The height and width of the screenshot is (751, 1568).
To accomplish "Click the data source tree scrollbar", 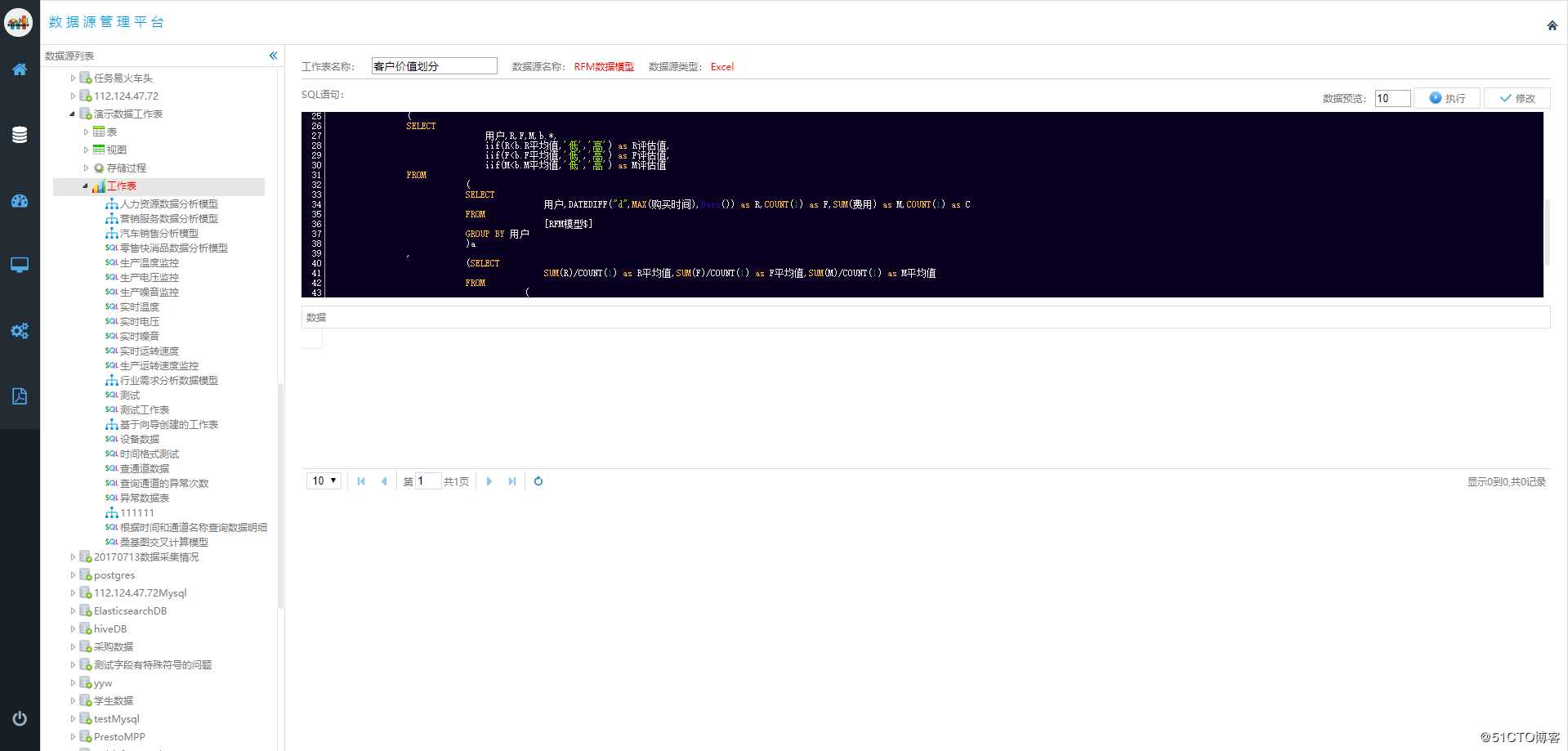I will tap(280, 497).
